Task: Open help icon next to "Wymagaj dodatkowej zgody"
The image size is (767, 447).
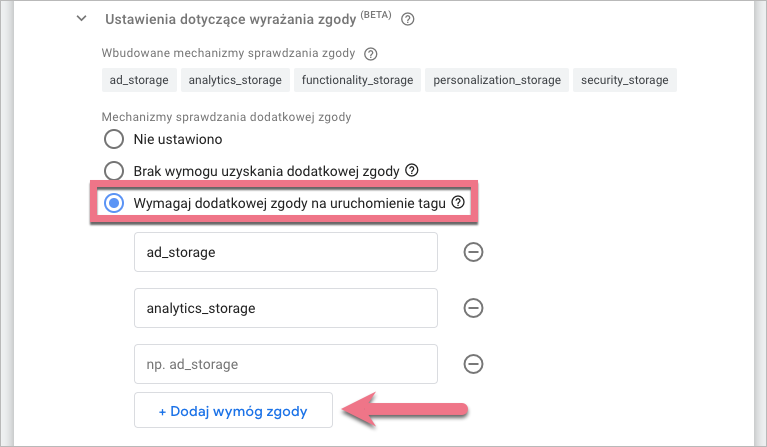Action: (458, 202)
